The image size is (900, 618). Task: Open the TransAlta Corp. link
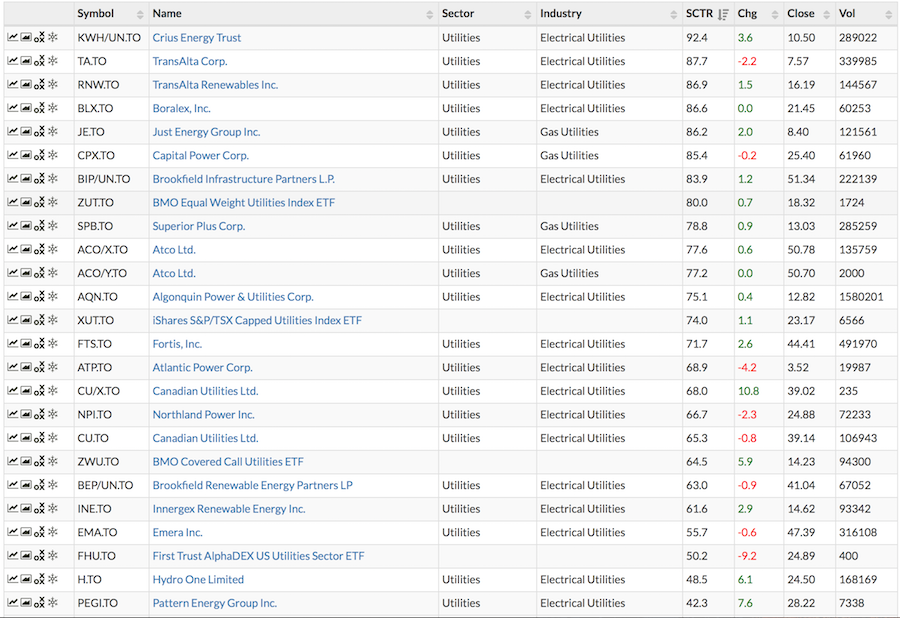(190, 61)
